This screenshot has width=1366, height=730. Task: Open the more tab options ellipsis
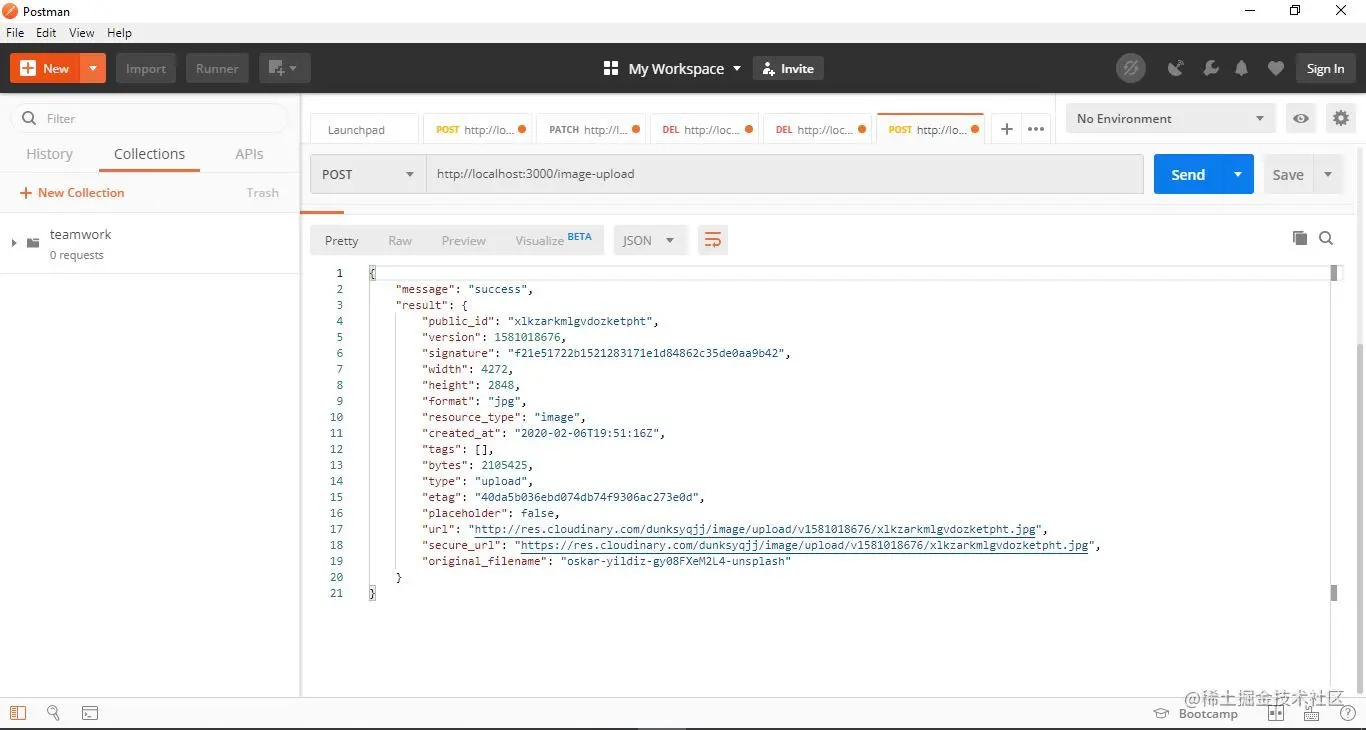[1036, 129]
